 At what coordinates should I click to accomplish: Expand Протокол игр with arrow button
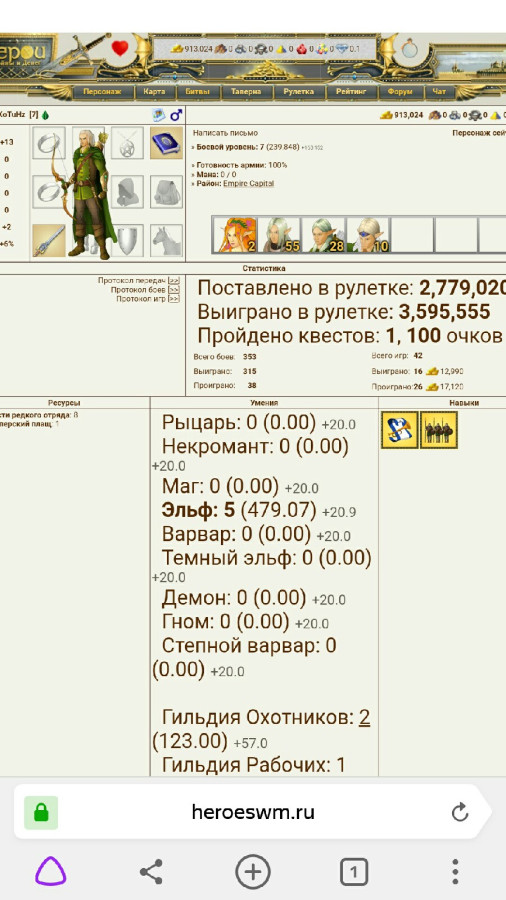174,298
